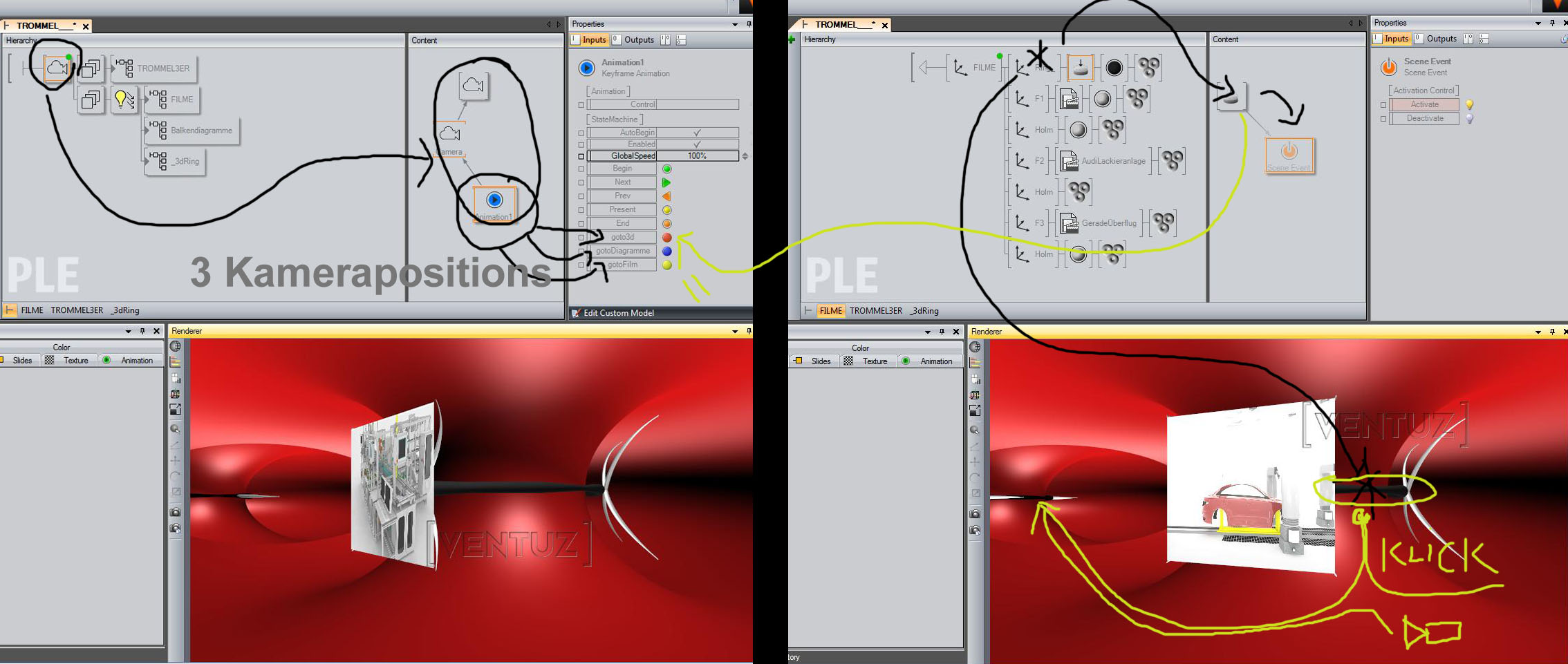Adjust GlobalSpeed with the spinner arrows
Image resolution: width=1568 pixels, height=664 pixels.
(x=745, y=156)
